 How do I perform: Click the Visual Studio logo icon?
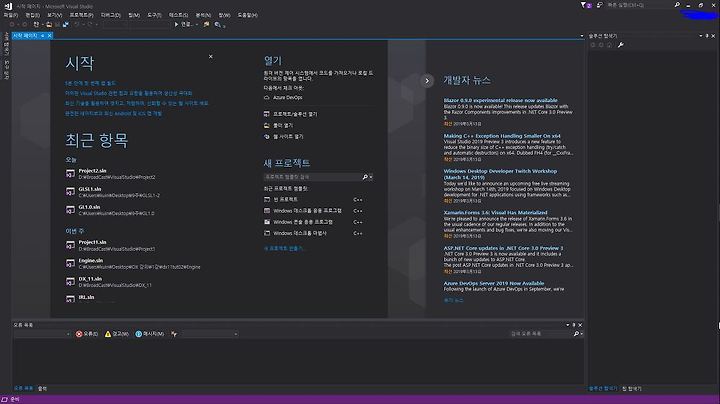coord(8,6)
